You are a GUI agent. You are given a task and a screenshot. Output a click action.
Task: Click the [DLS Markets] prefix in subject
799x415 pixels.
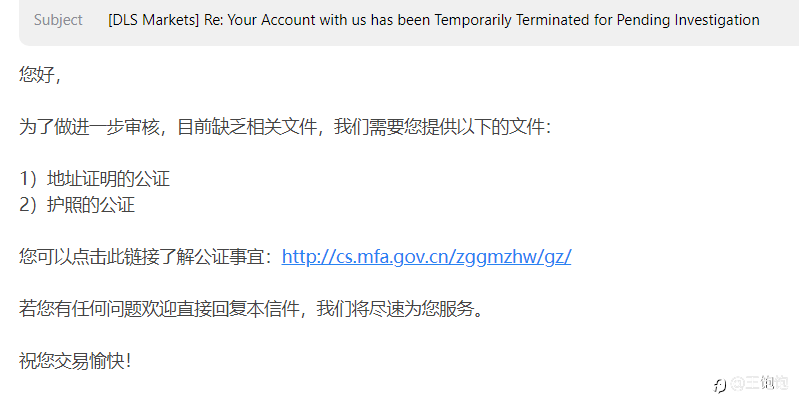[153, 20]
